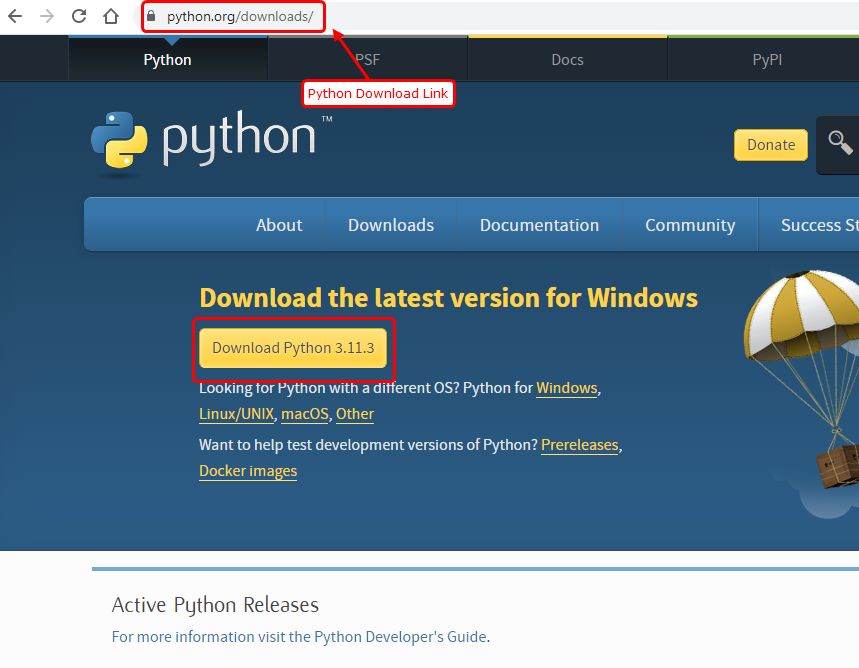The height and width of the screenshot is (668, 859).
Task: Click the python.org/downloads/ address bar
Action: pyautogui.click(x=240, y=16)
